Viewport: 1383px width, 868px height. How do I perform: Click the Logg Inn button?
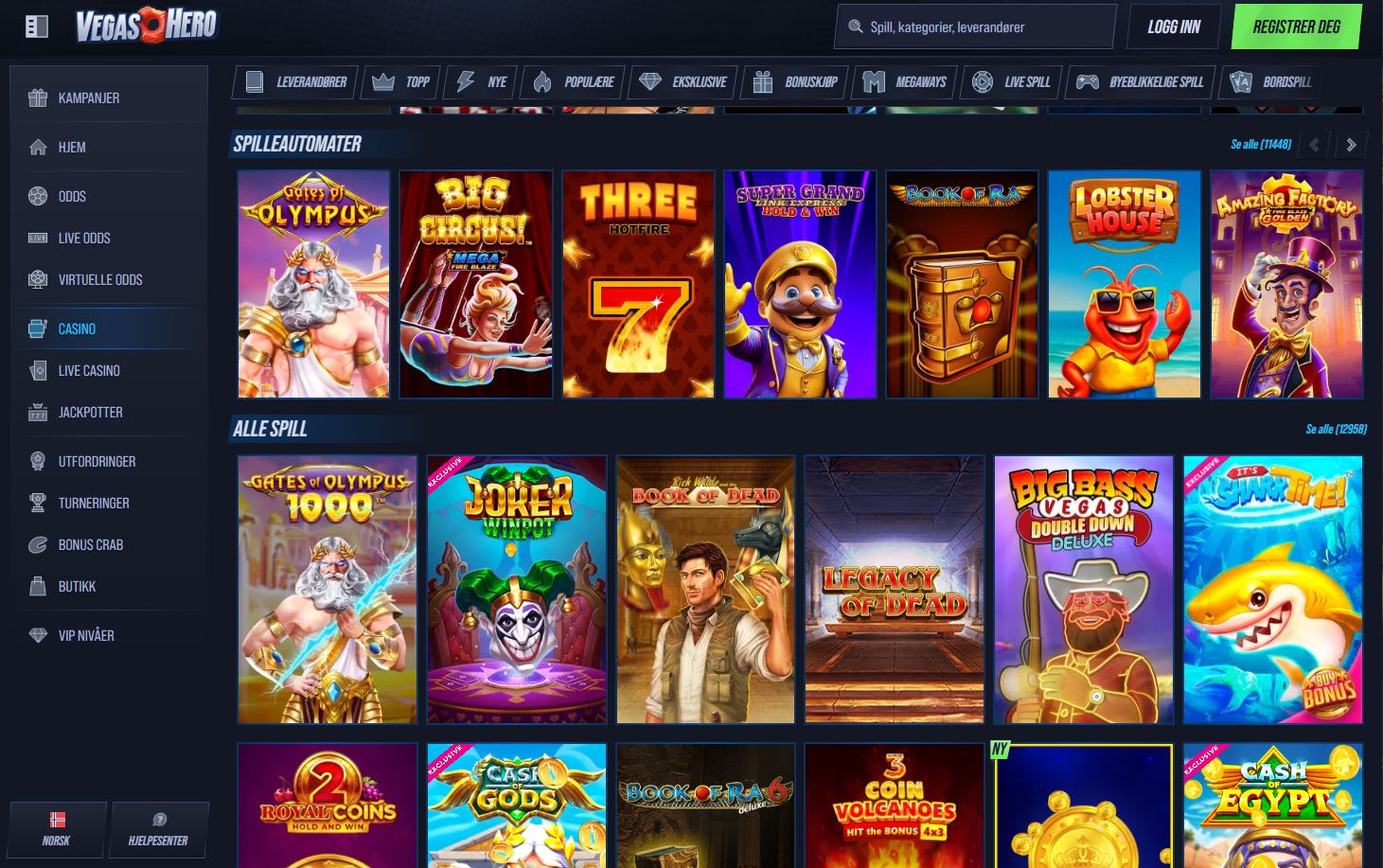(1172, 26)
